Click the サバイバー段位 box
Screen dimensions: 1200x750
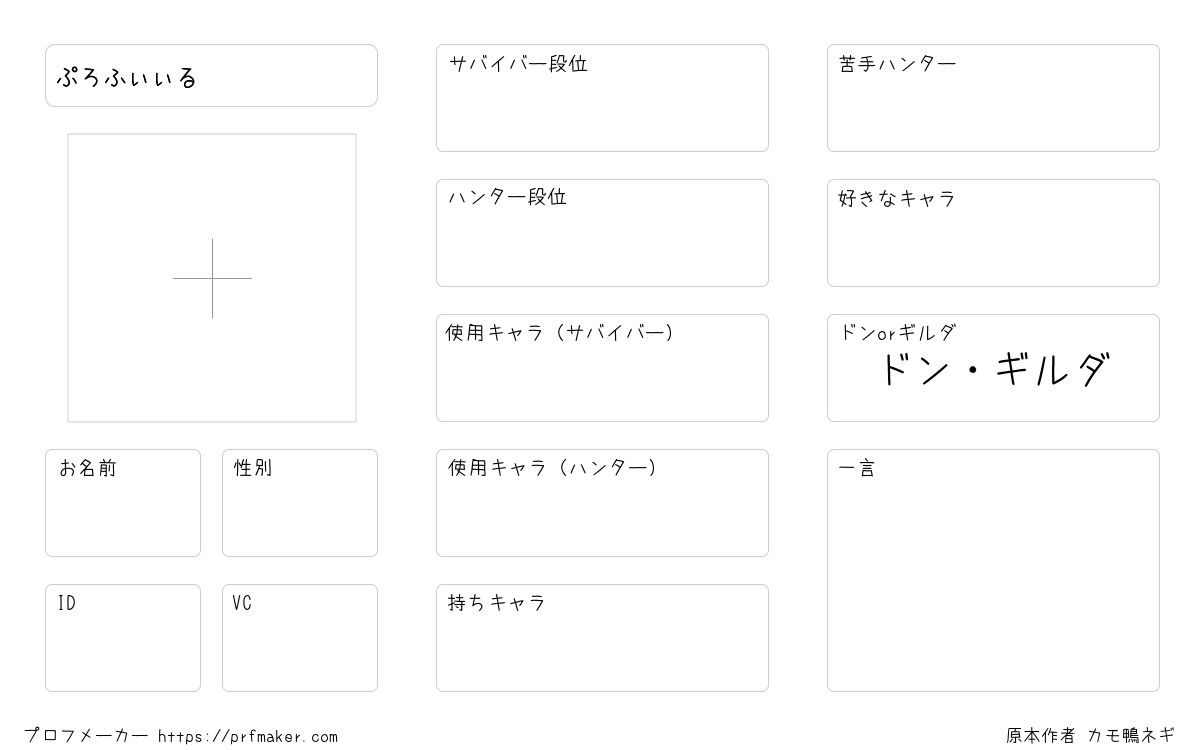(602, 98)
